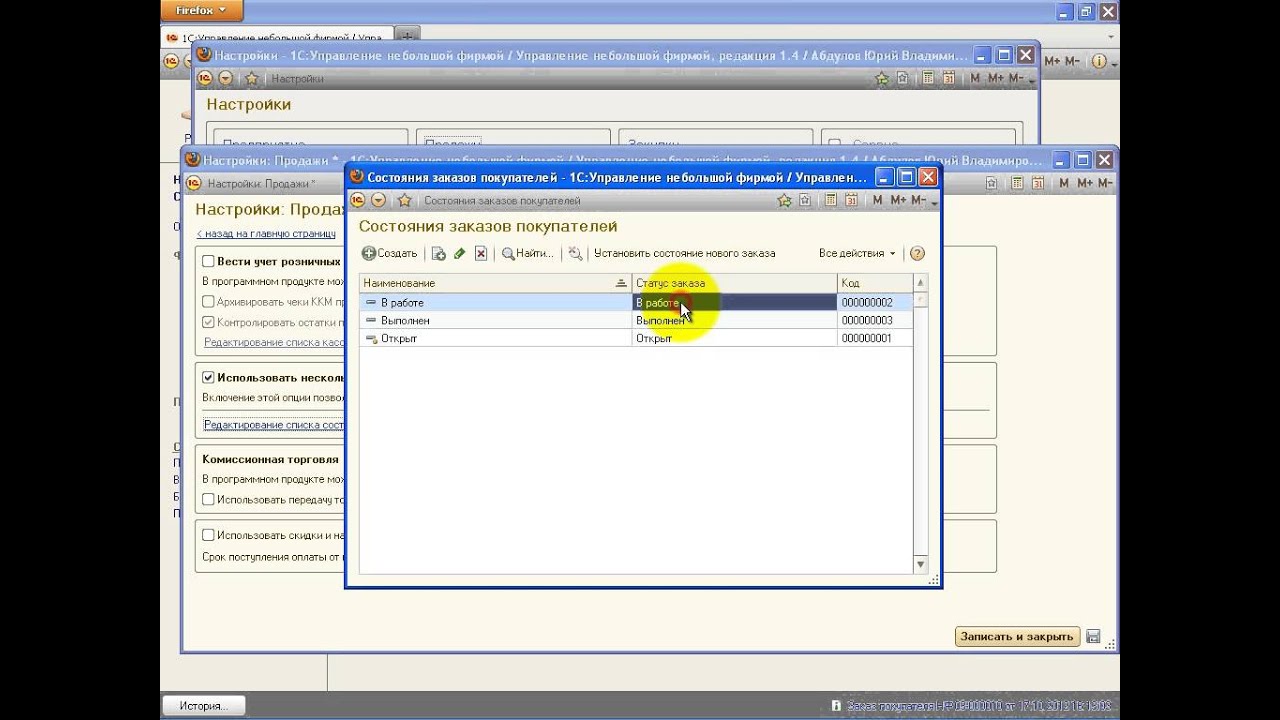The image size is (1280, 720).
Task: Add order states page to favorites (green-plus star)
Action: (786, 200)
